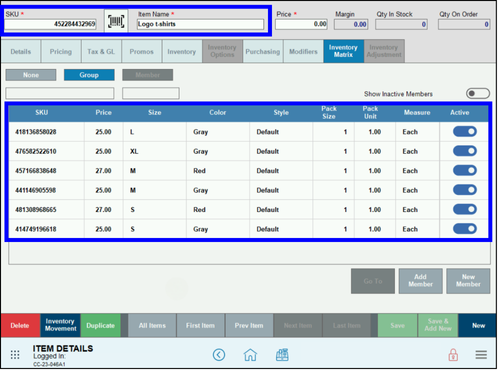The height and width of the screenshot is (370, 498).
Task: Switch to the Pricing tab
Action: click(x=61, y=51)
